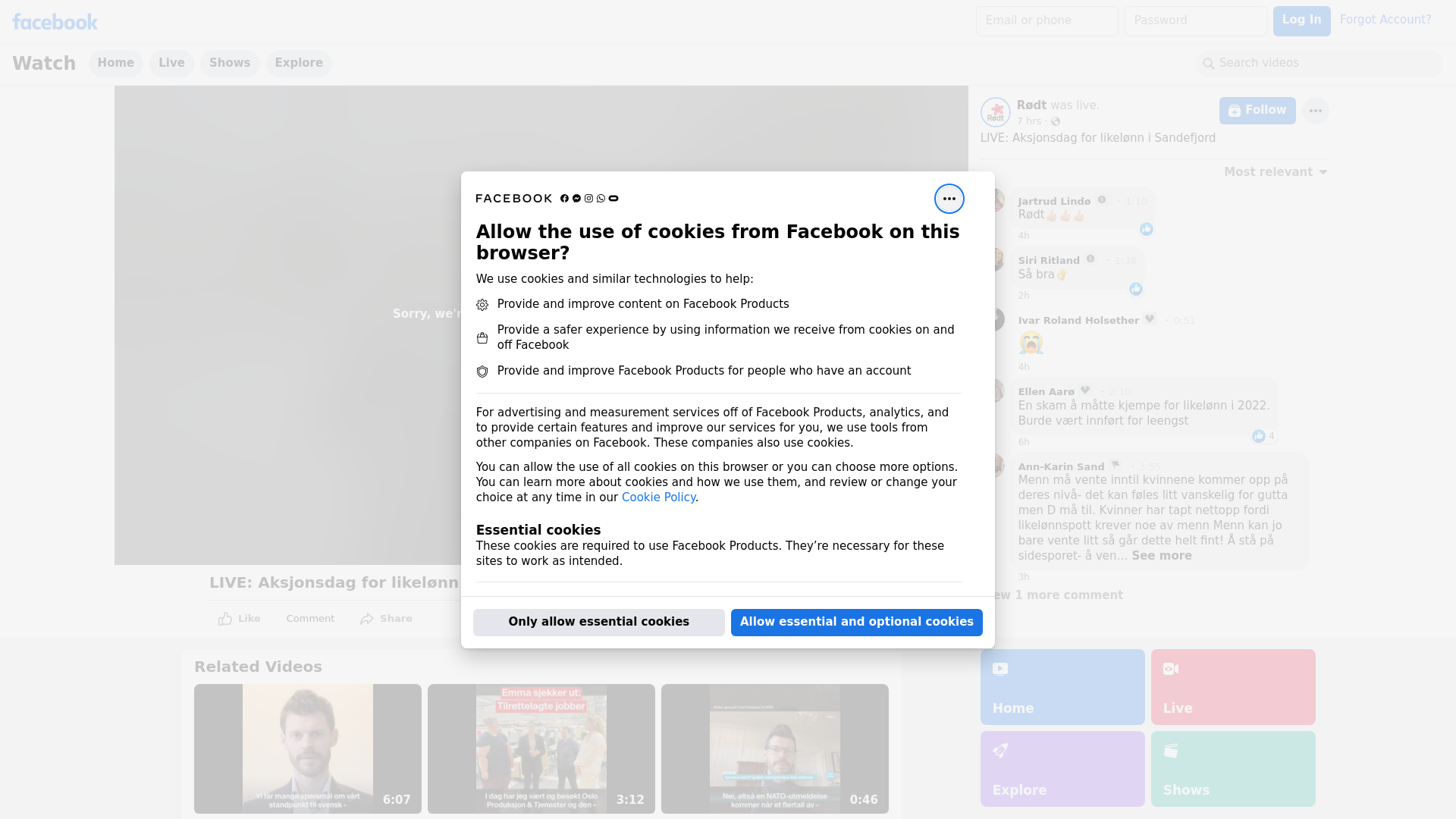Expand Ann-Karin Sand's comment with See more

point(1161,556)
